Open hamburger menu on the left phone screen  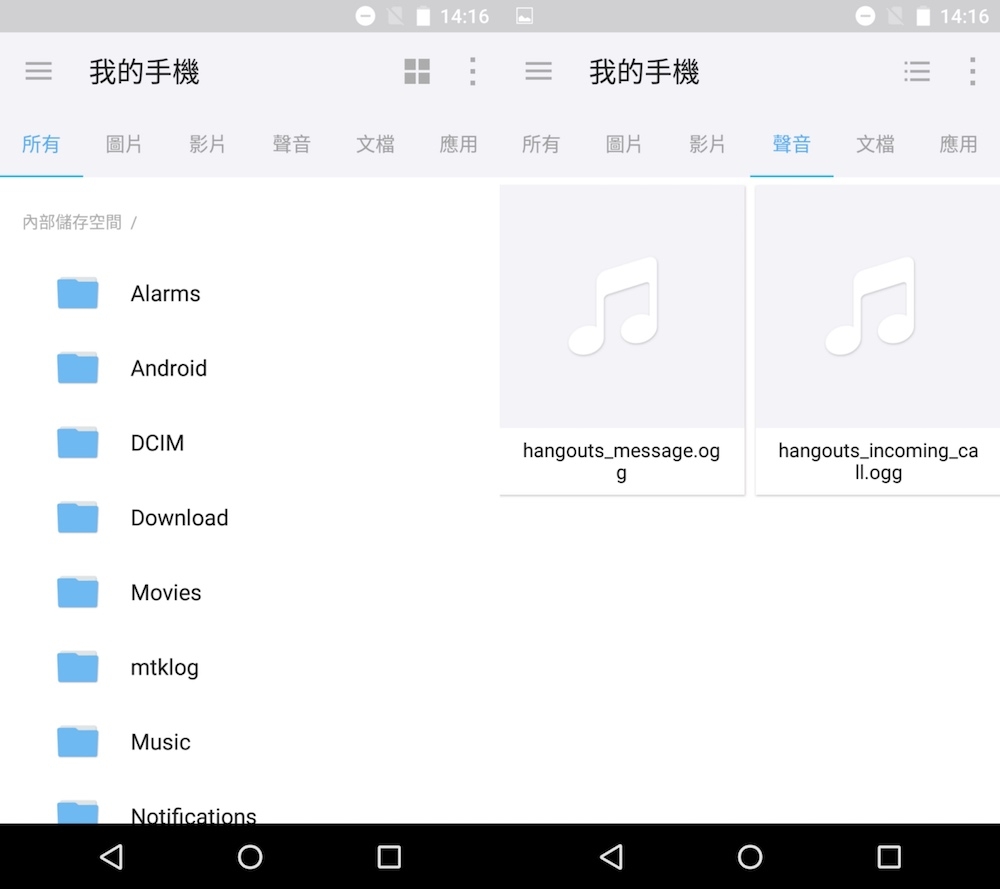point(39,71)
